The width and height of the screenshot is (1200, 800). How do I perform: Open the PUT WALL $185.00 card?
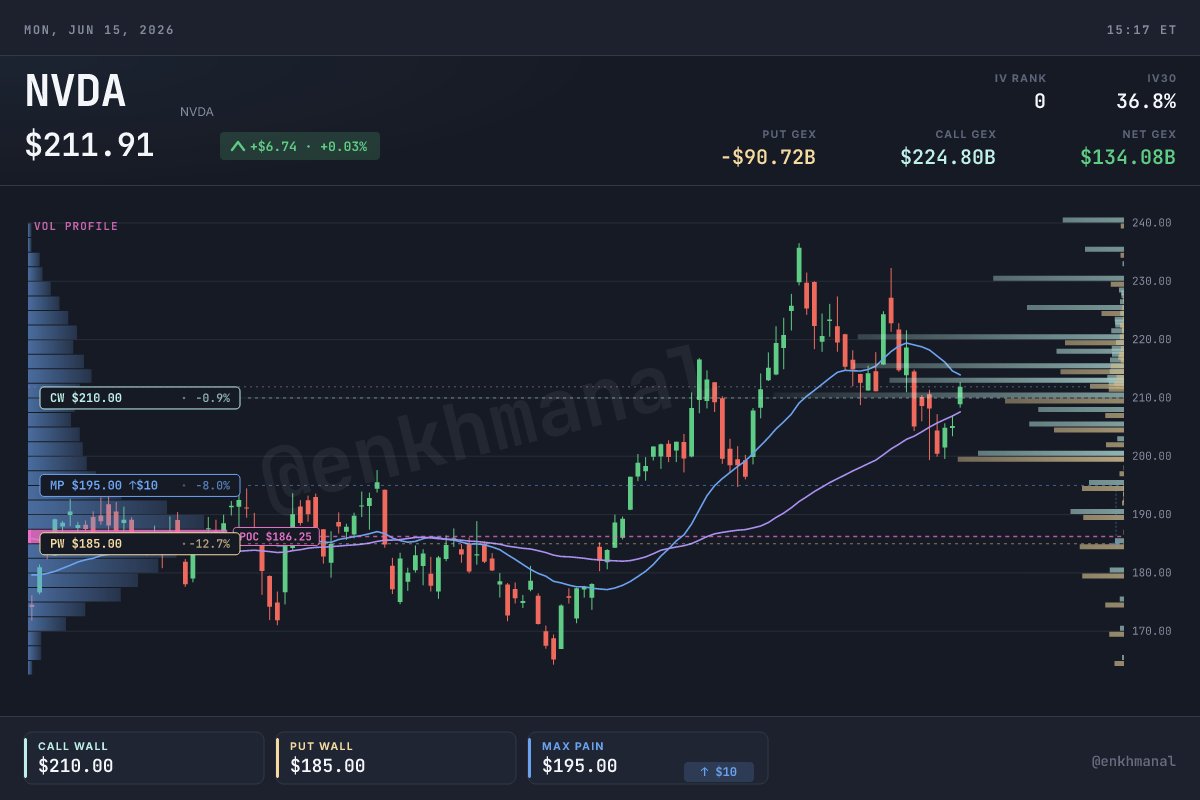coord(396,758)
